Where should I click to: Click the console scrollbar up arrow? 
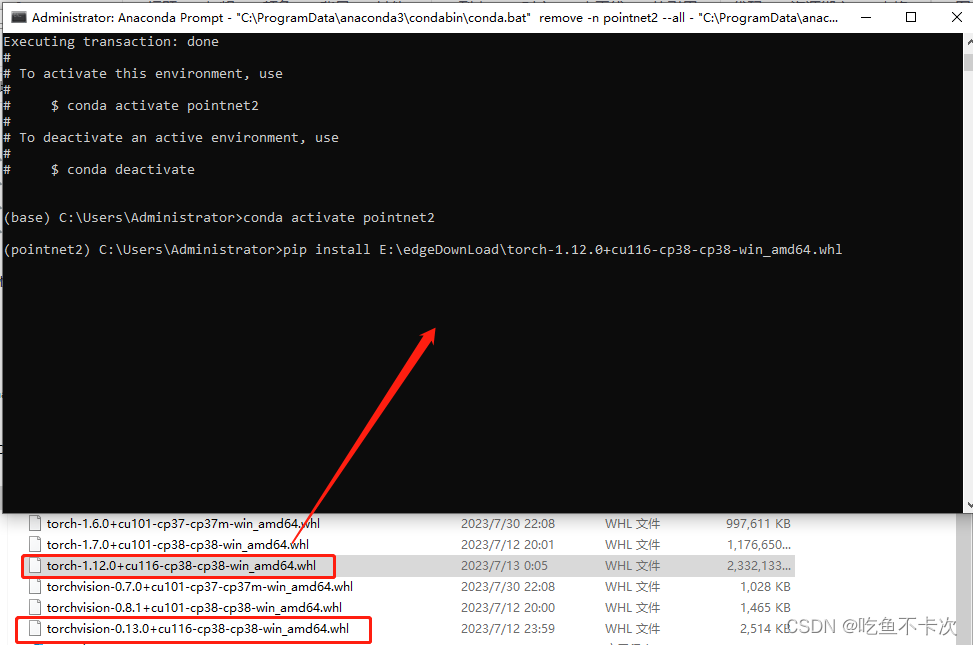coord(968,42)
